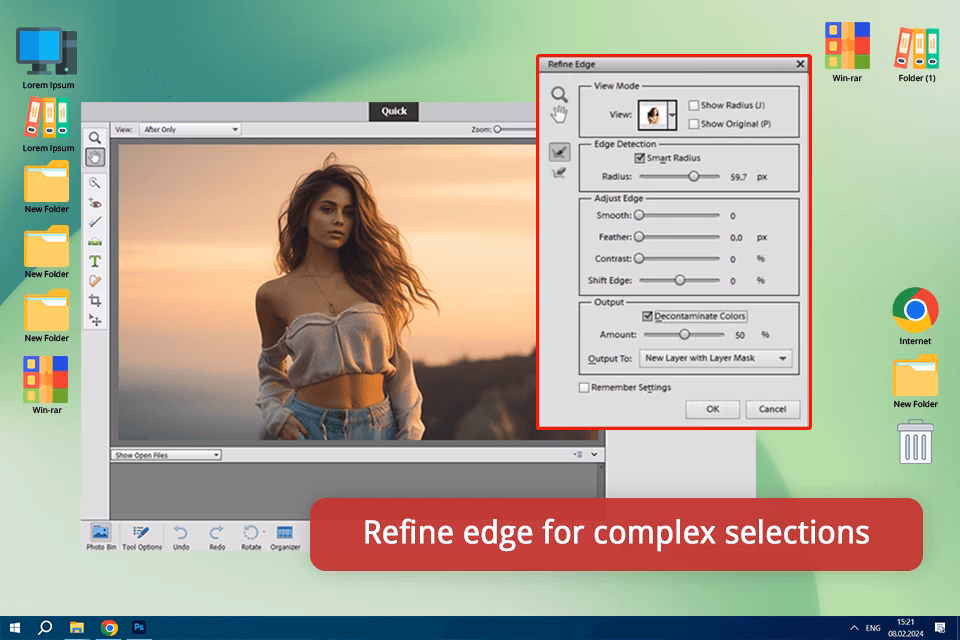Select the Hand tool below the Zoom tool
The image size is (960, 640).
tap(96, 156)
